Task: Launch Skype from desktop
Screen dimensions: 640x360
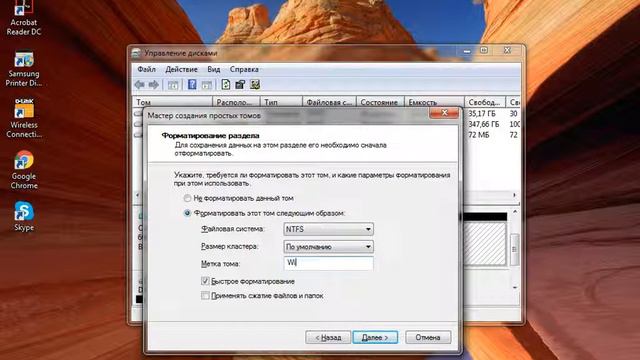Action: click(24, 216)
